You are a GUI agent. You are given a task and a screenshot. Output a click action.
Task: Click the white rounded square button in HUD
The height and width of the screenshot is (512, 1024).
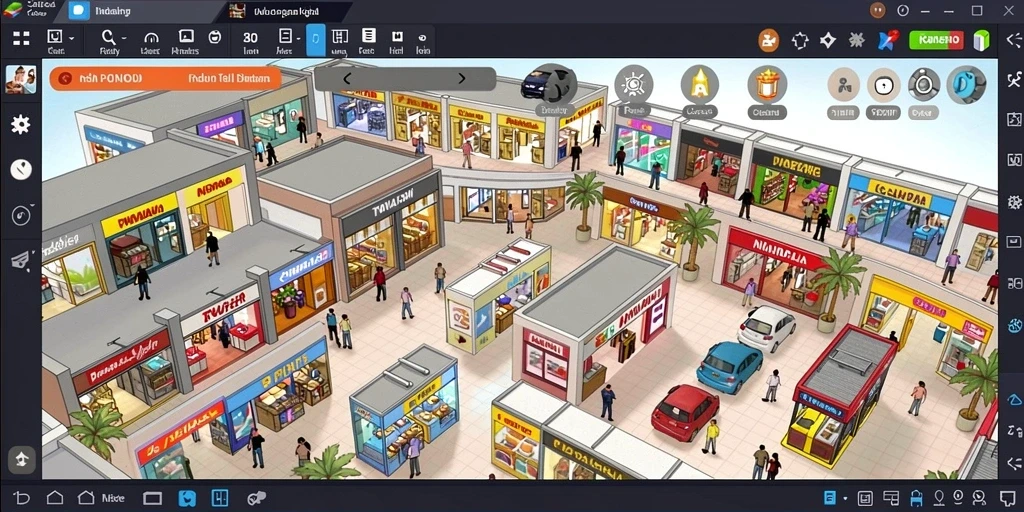883,85
